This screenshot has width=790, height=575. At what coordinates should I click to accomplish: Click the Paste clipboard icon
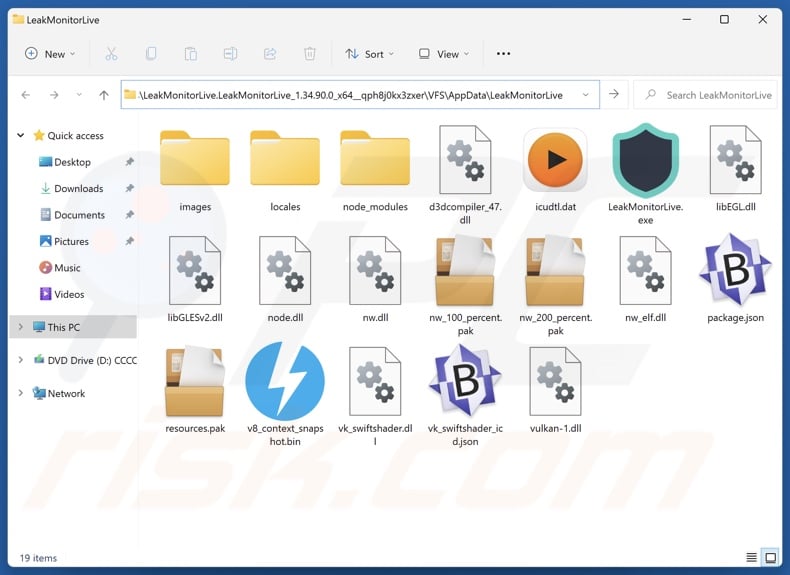click(190, 54)
